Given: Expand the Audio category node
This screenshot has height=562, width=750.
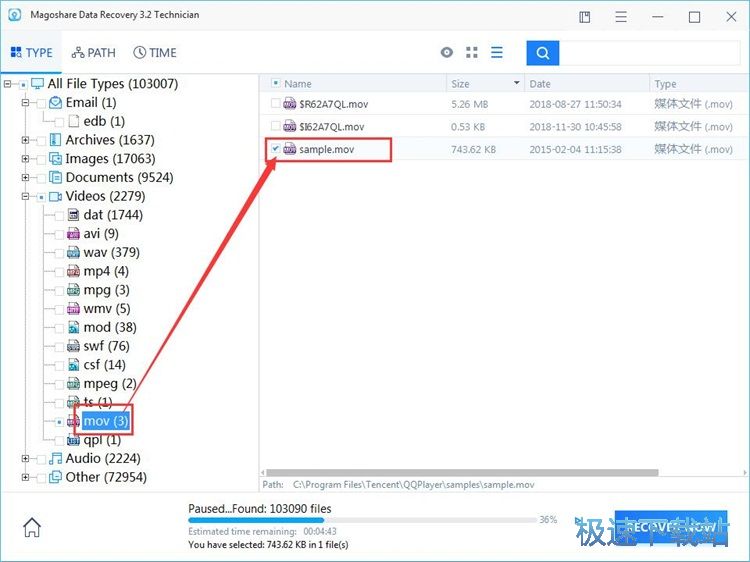Looking at the screenshot, I should point(25,459).
